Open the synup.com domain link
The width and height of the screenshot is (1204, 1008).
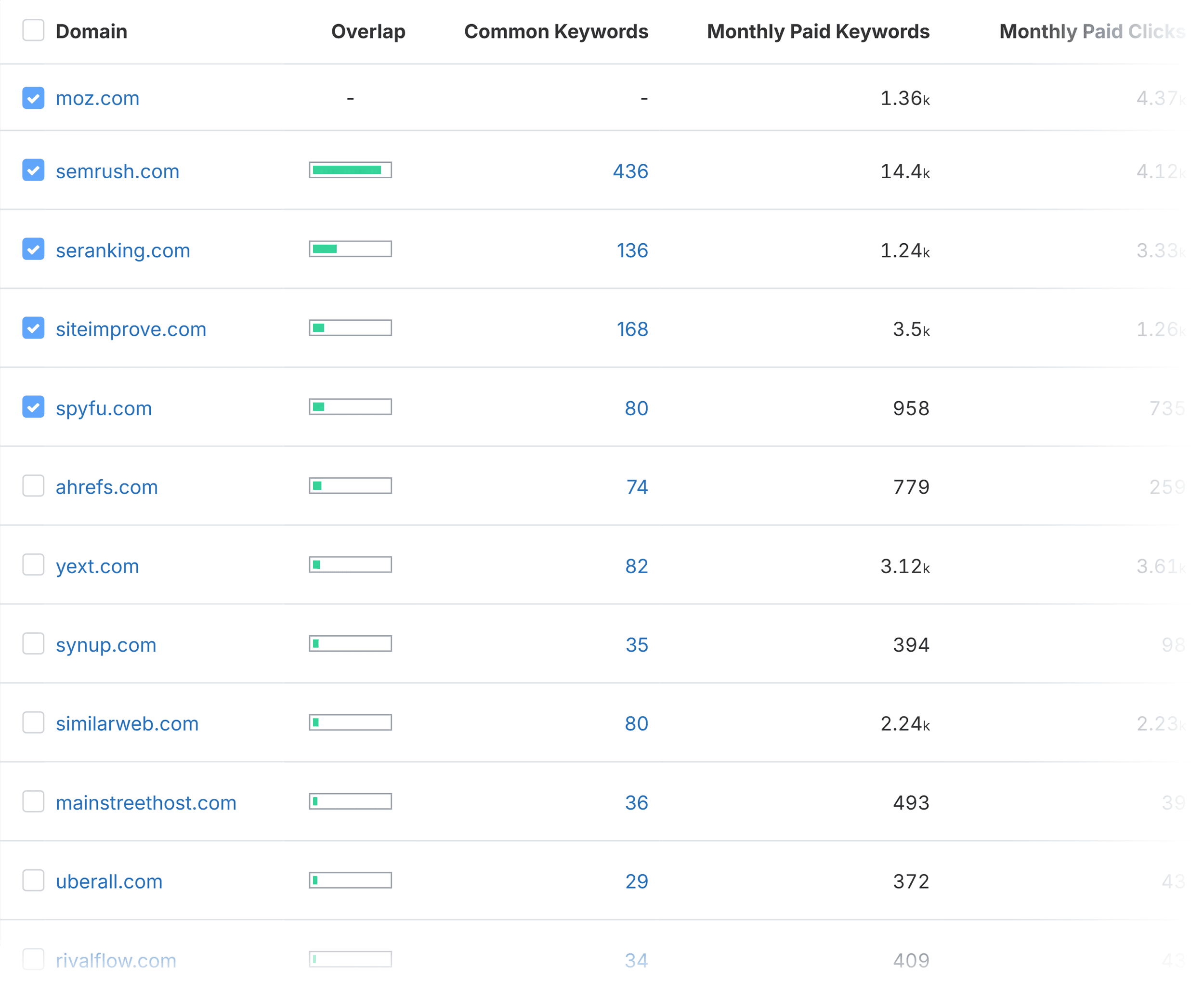coord(106,645)
